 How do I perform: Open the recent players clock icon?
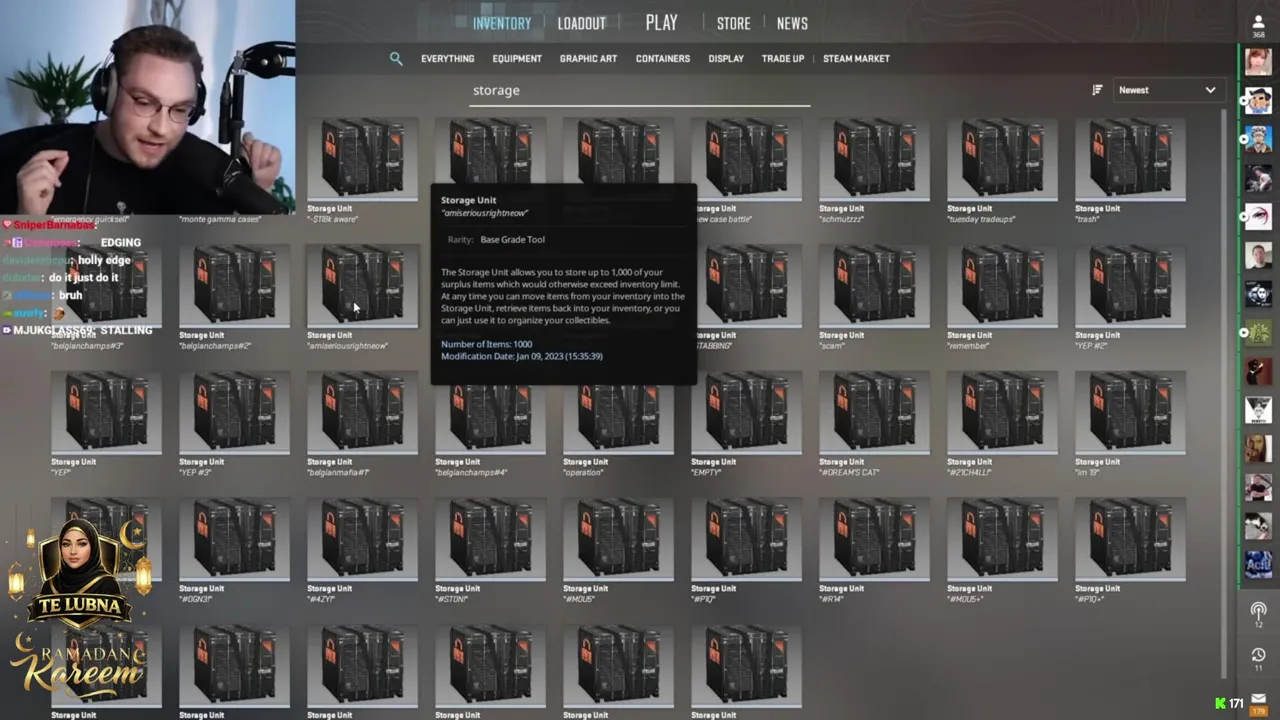pyautogui.click(x=1258, y=658)
